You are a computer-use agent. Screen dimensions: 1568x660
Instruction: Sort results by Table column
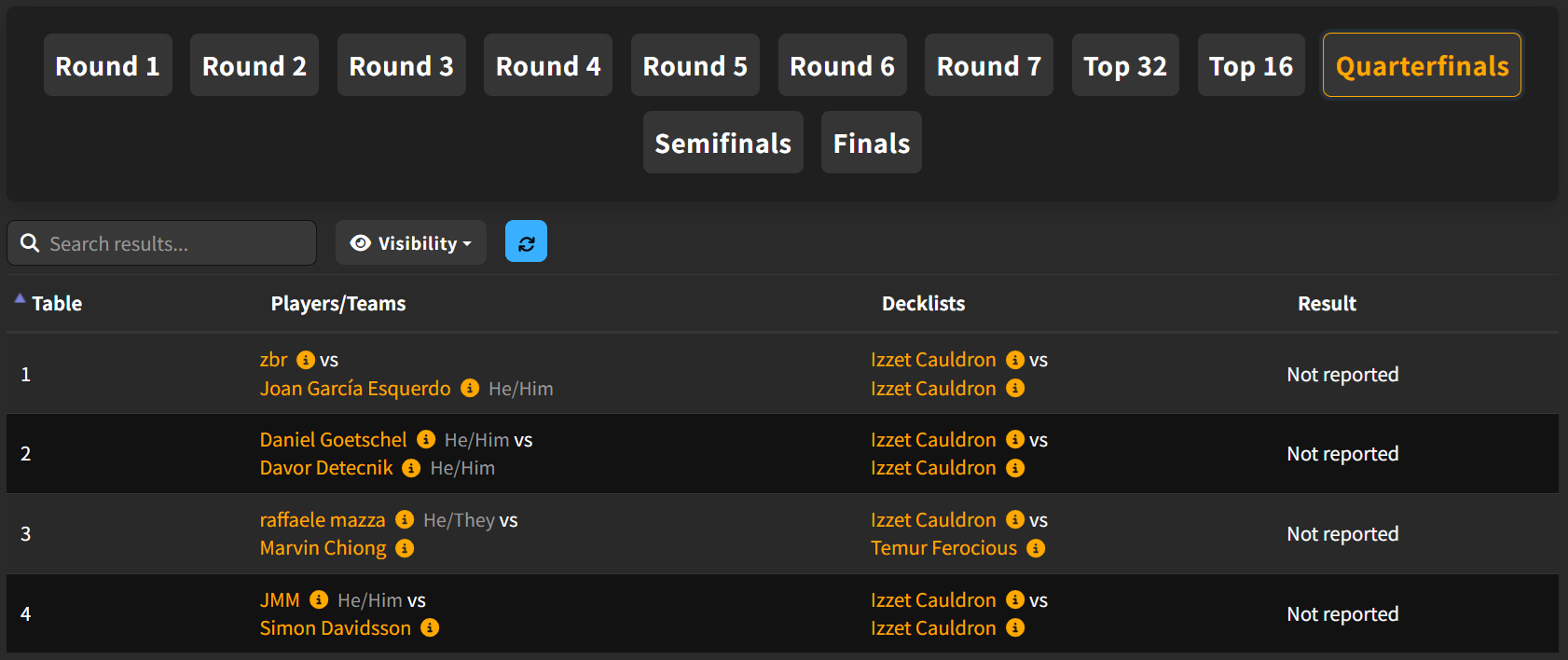56,303
